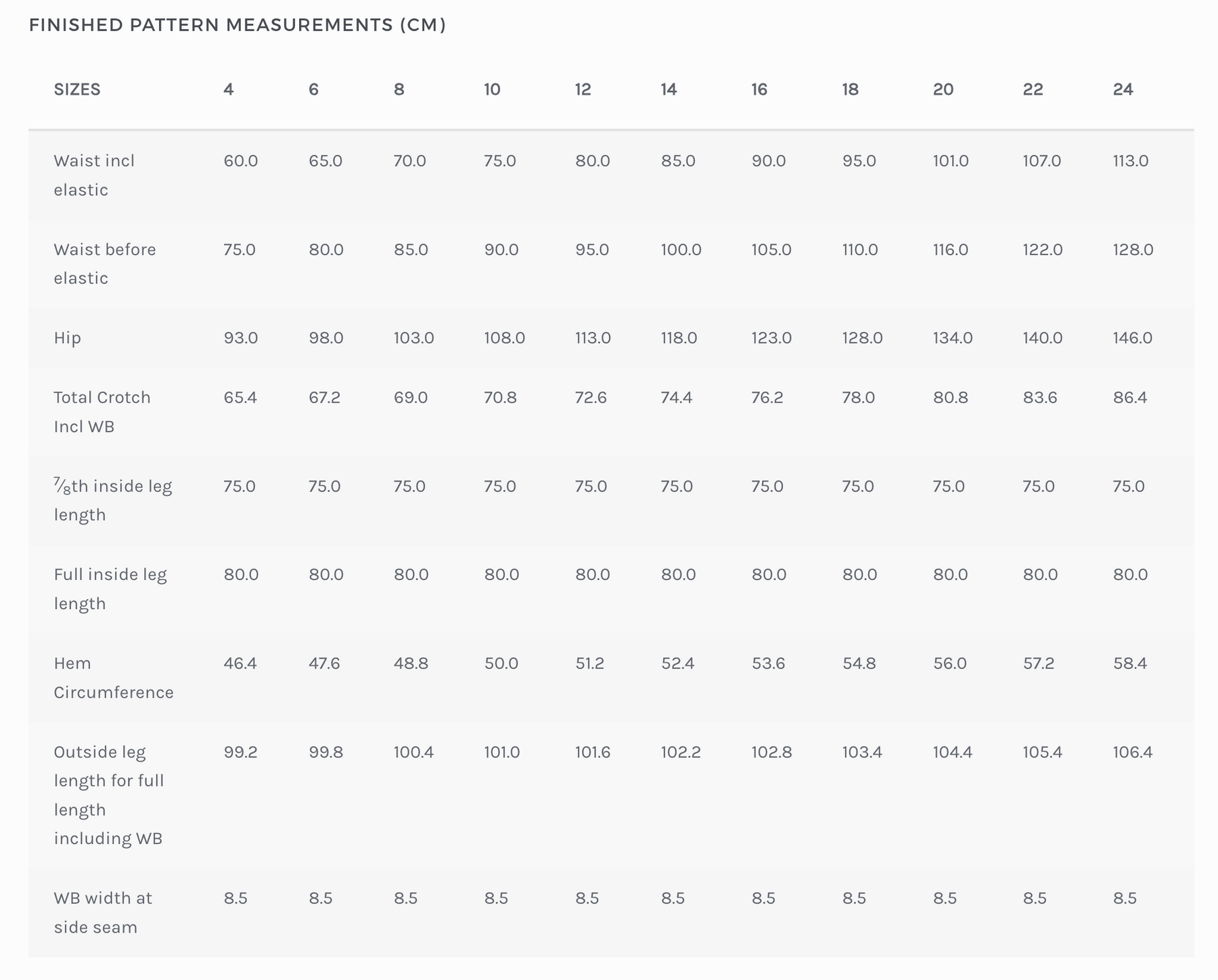Select the SIZES column header
Image resolution: width=1218 pixels, height=980 pixels.
pyautogui.click(x=77, y=89)
